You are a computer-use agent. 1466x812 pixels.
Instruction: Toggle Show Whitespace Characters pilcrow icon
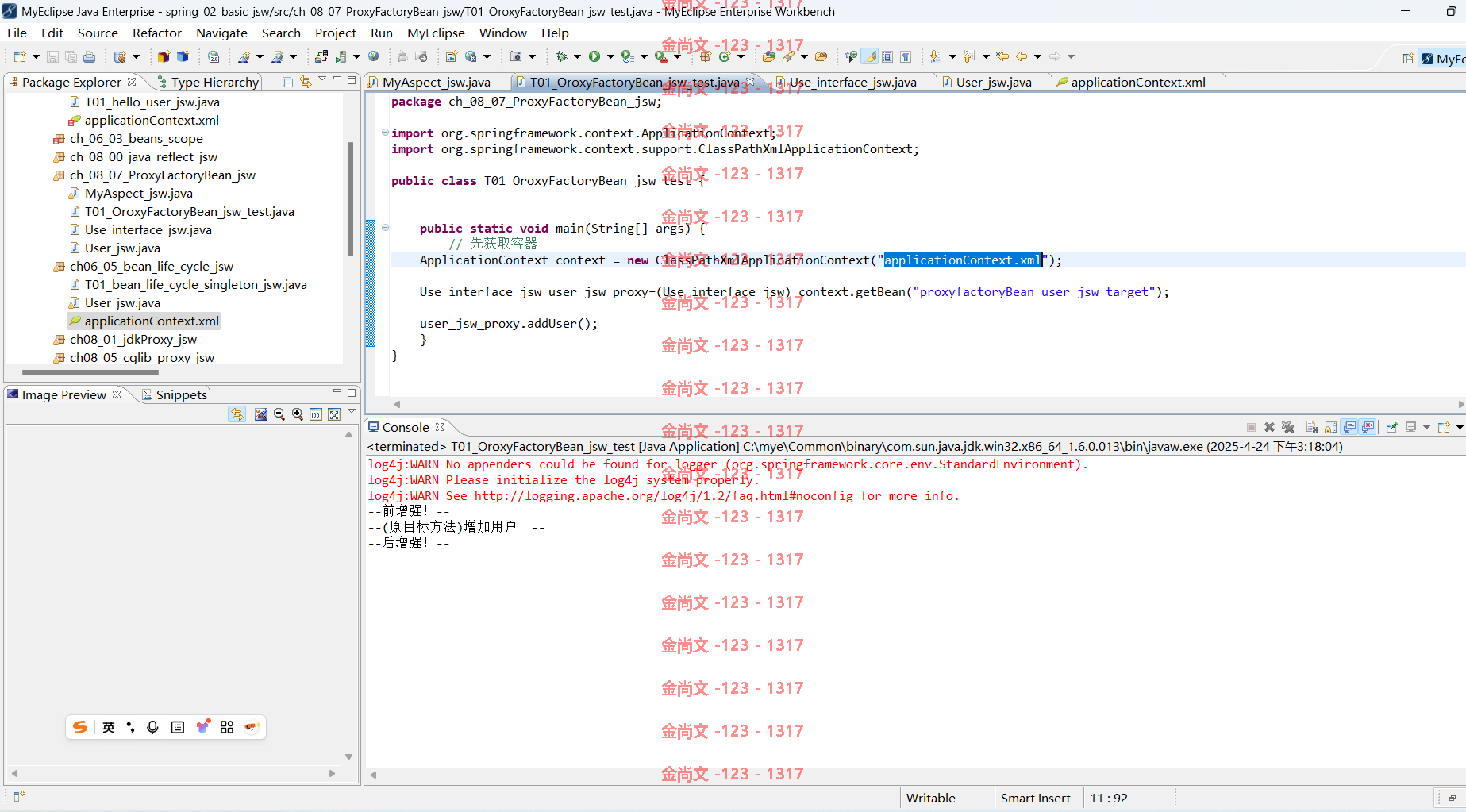pyautogui.click(x=906, y=56)
